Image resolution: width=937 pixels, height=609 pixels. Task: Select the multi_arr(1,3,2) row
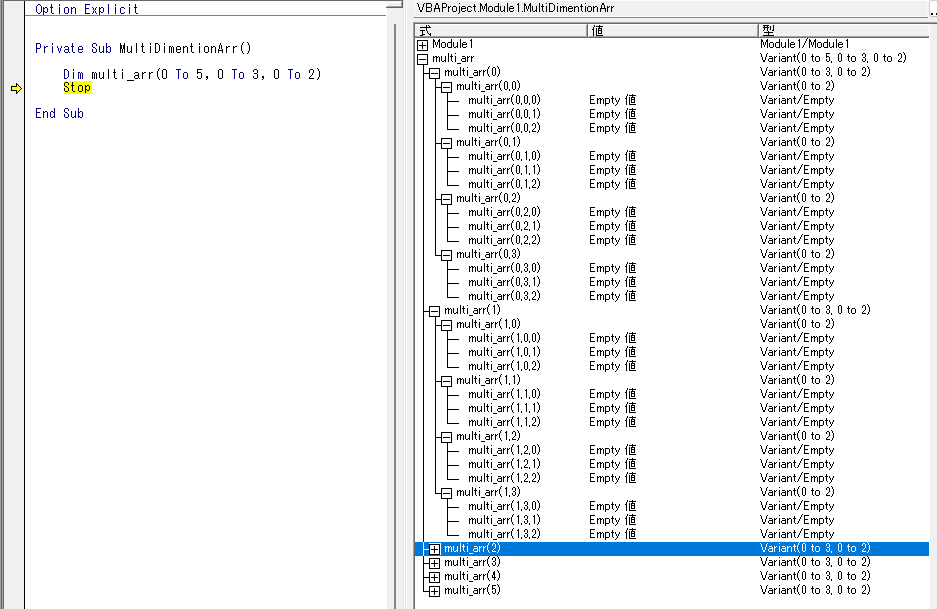coord(672,534)
